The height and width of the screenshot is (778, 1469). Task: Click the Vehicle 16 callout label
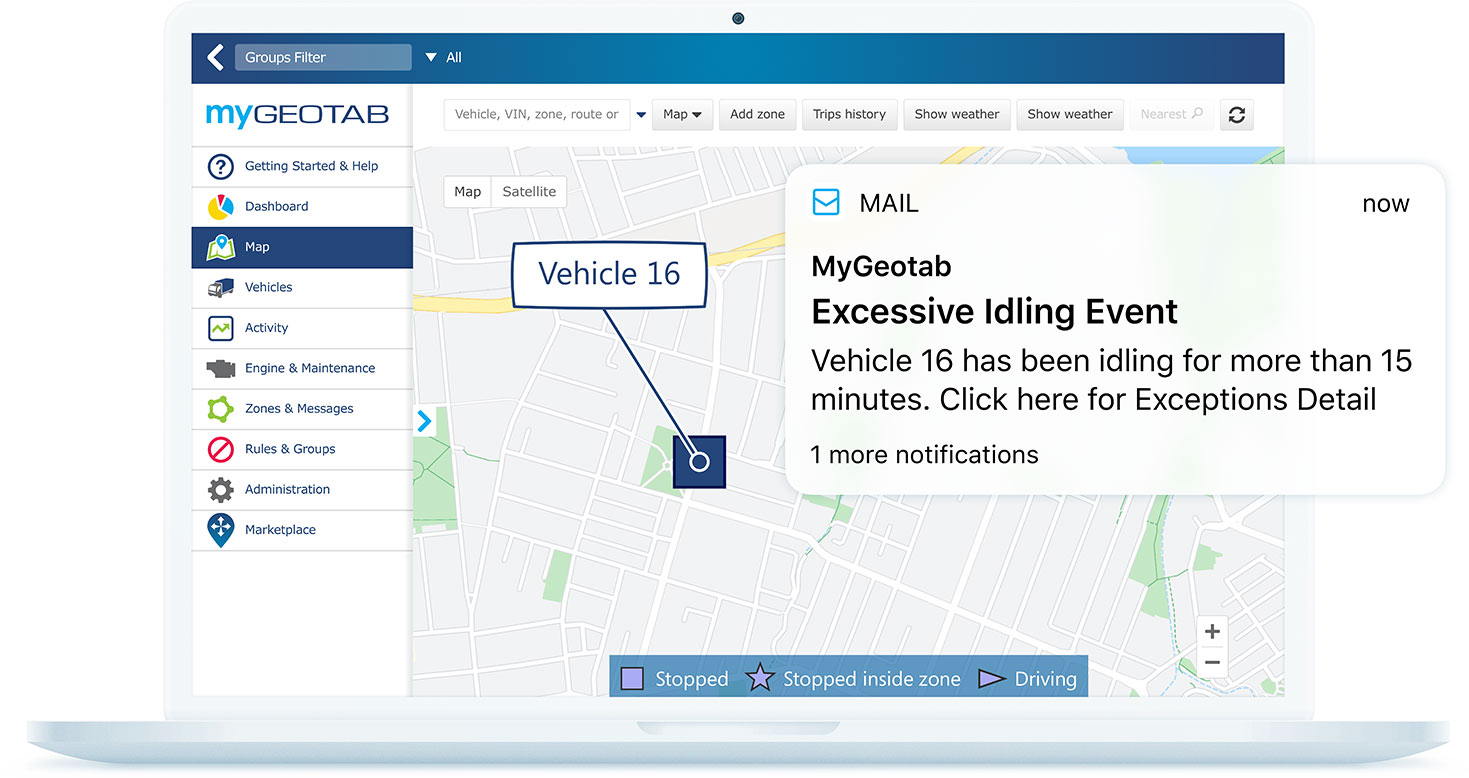pos(609,273)
